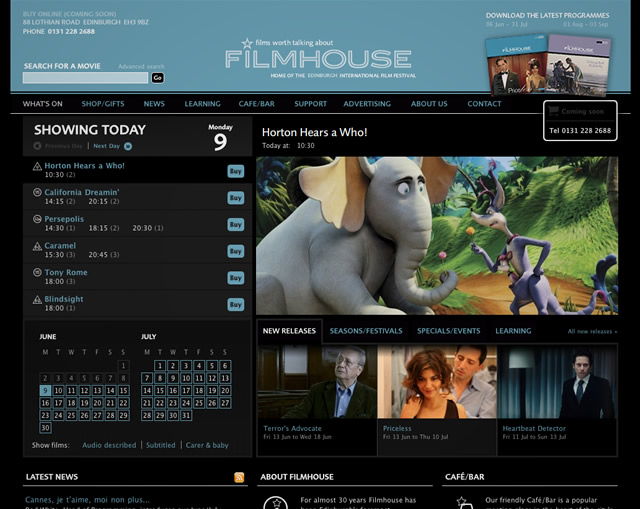Click the Next Day arrow icon
The height and width of the screenshot is (509, 640).
point(128,146)
